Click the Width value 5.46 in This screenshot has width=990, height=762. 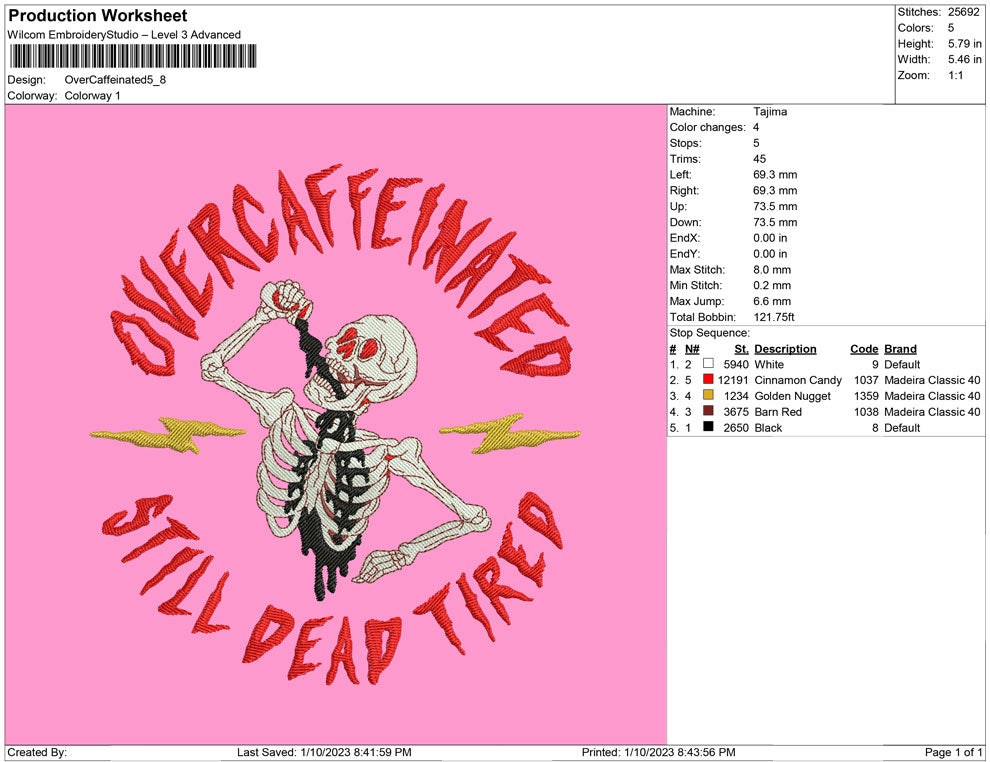point(964,59)
